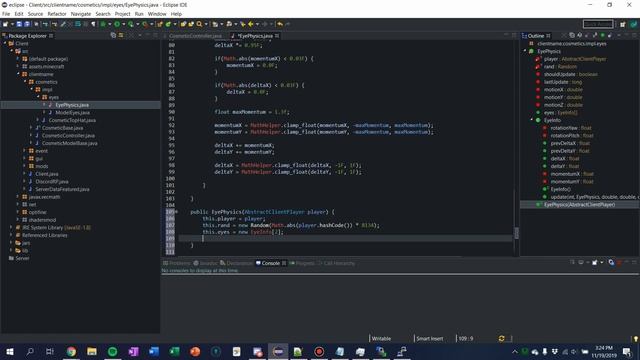Open Google Chrome from the taskbar
The image size is (640, 360).
point(71,351)
